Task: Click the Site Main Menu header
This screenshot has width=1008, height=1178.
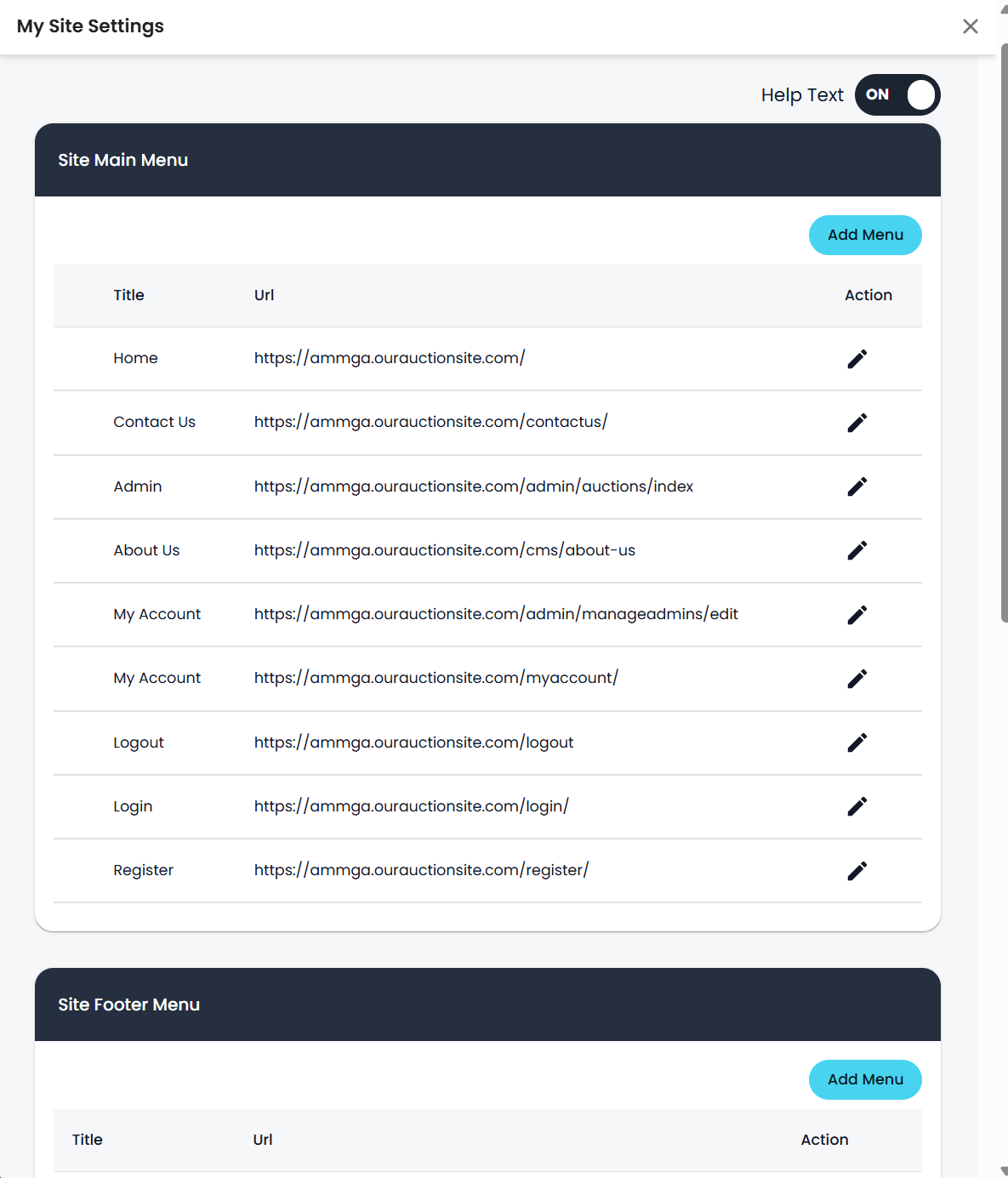Action: pos(123,160)
